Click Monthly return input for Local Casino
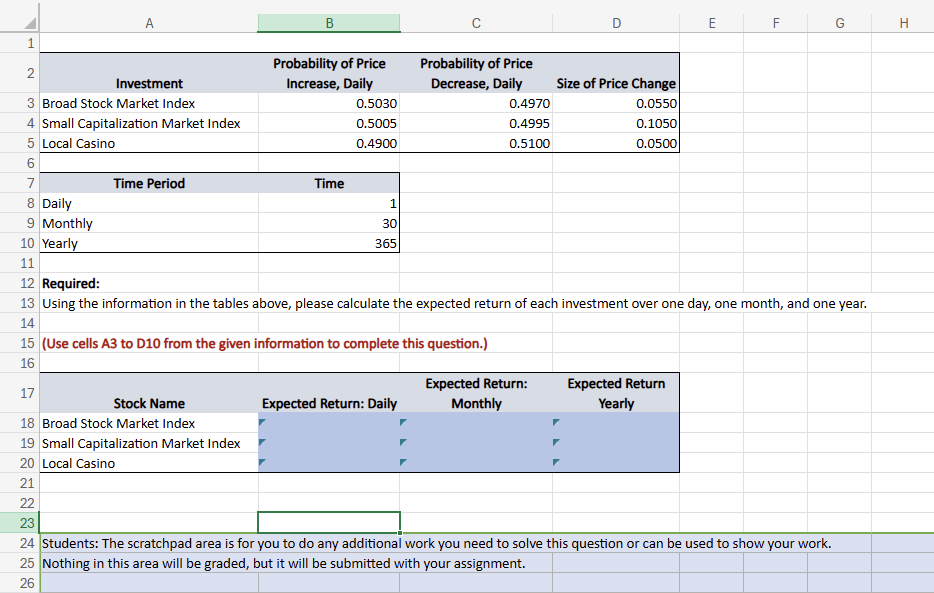This screenshot has height=593, width=934. [476, 463]
